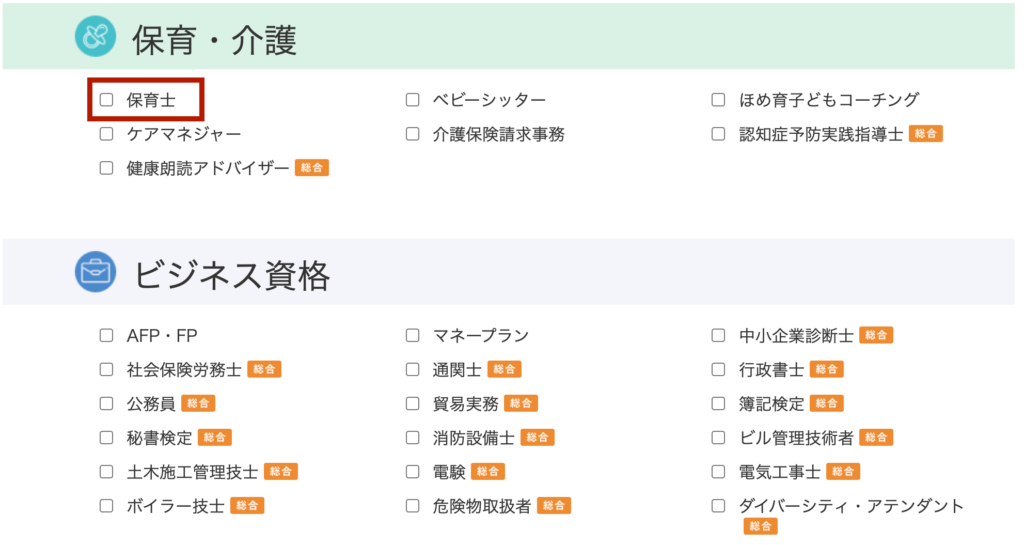
Task: Click the 総合 badge next to 認知症予防実践指導士
Action: [925, 134]
